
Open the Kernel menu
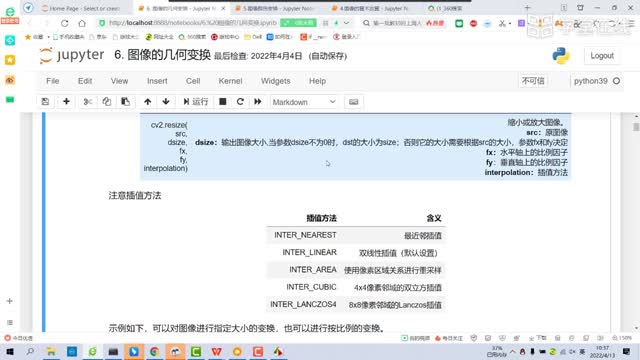tap(230, 81)
